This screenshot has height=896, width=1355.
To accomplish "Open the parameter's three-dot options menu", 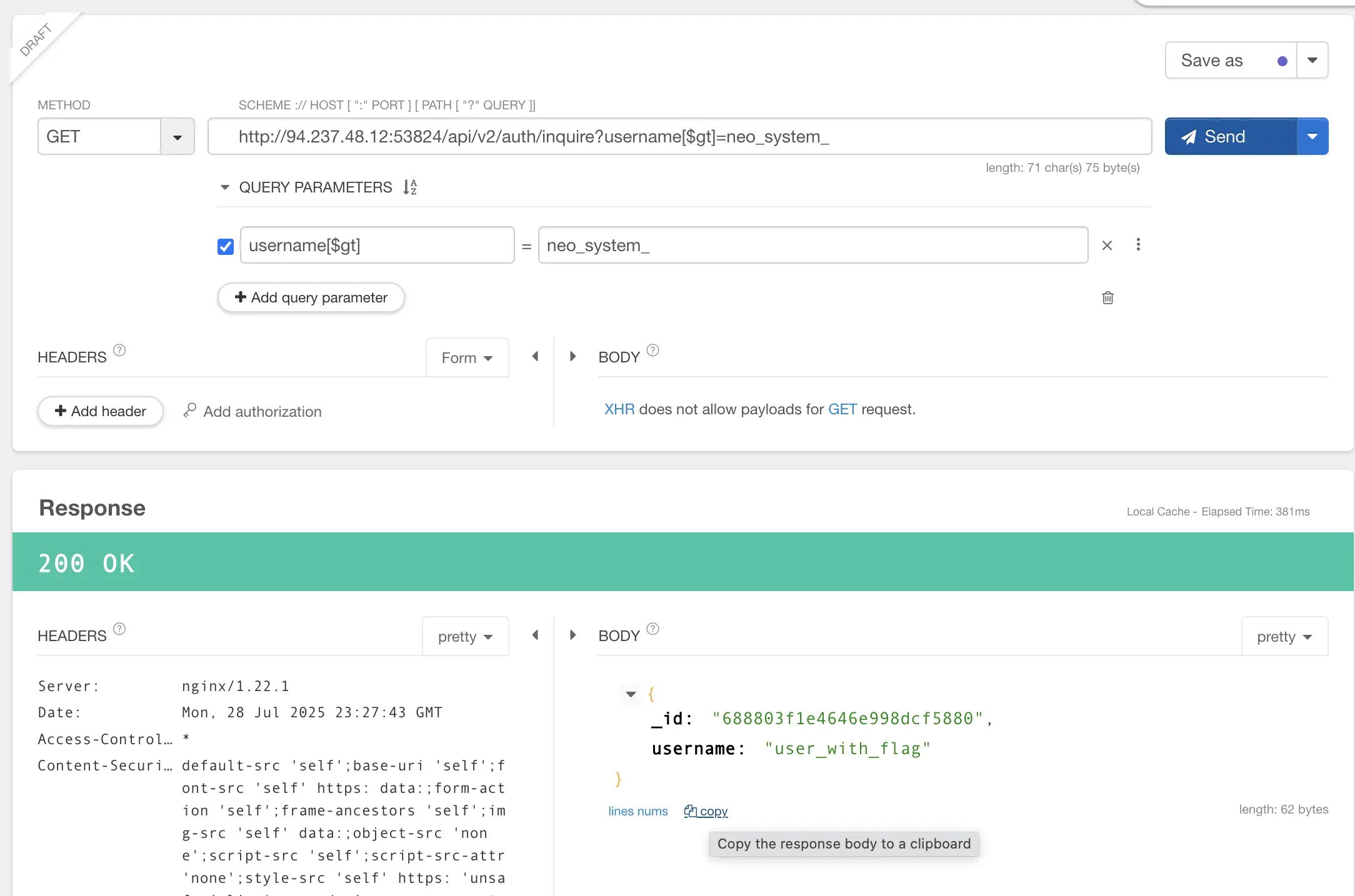I will point(1138,244).
